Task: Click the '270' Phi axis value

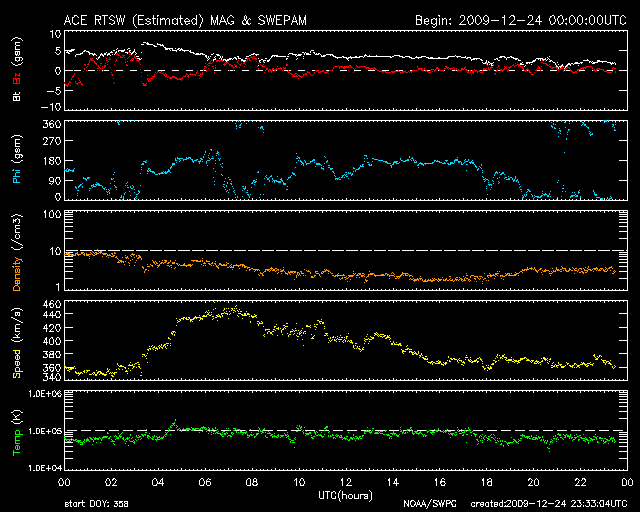Action: [x=52, y=141]
